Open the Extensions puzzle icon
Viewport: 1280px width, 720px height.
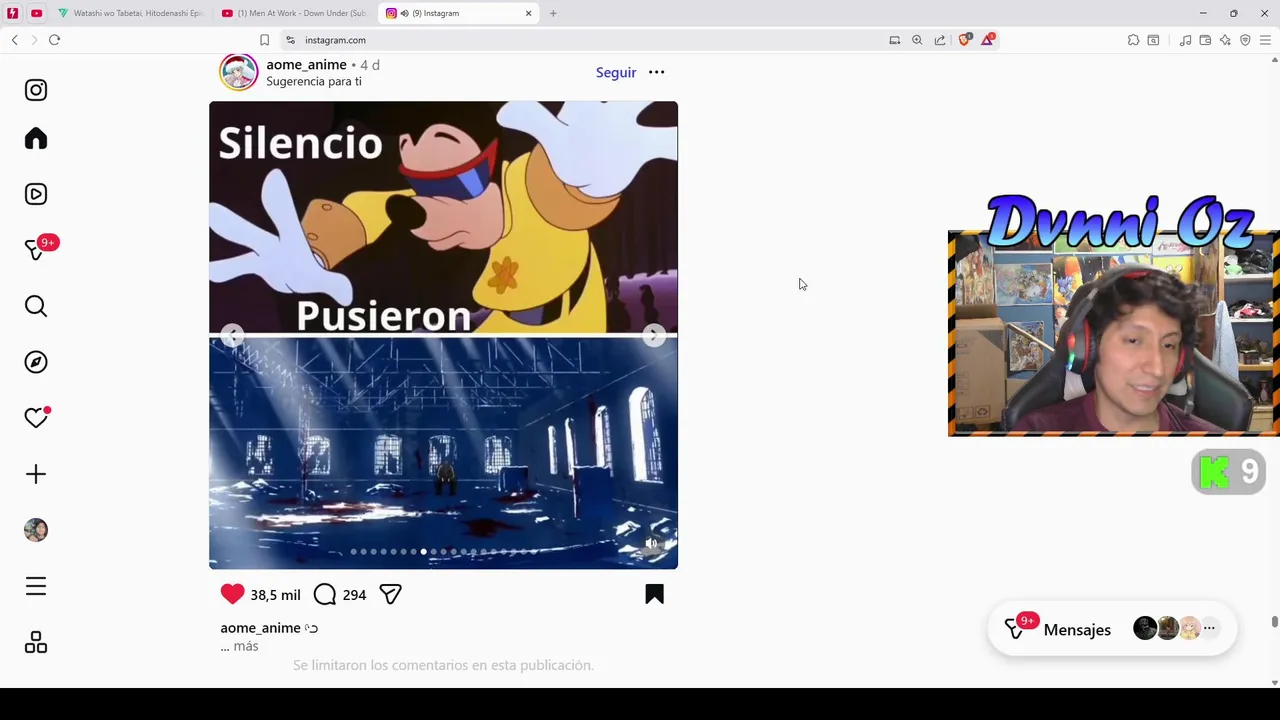point(1133,40)
